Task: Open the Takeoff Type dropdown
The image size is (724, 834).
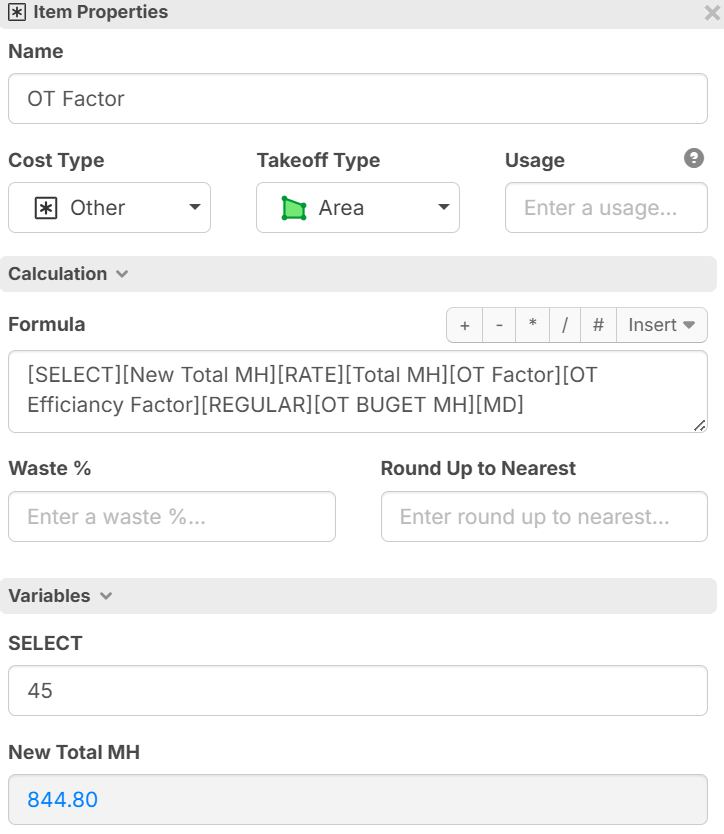Action: pyautogui.click(x=357, y=208)
